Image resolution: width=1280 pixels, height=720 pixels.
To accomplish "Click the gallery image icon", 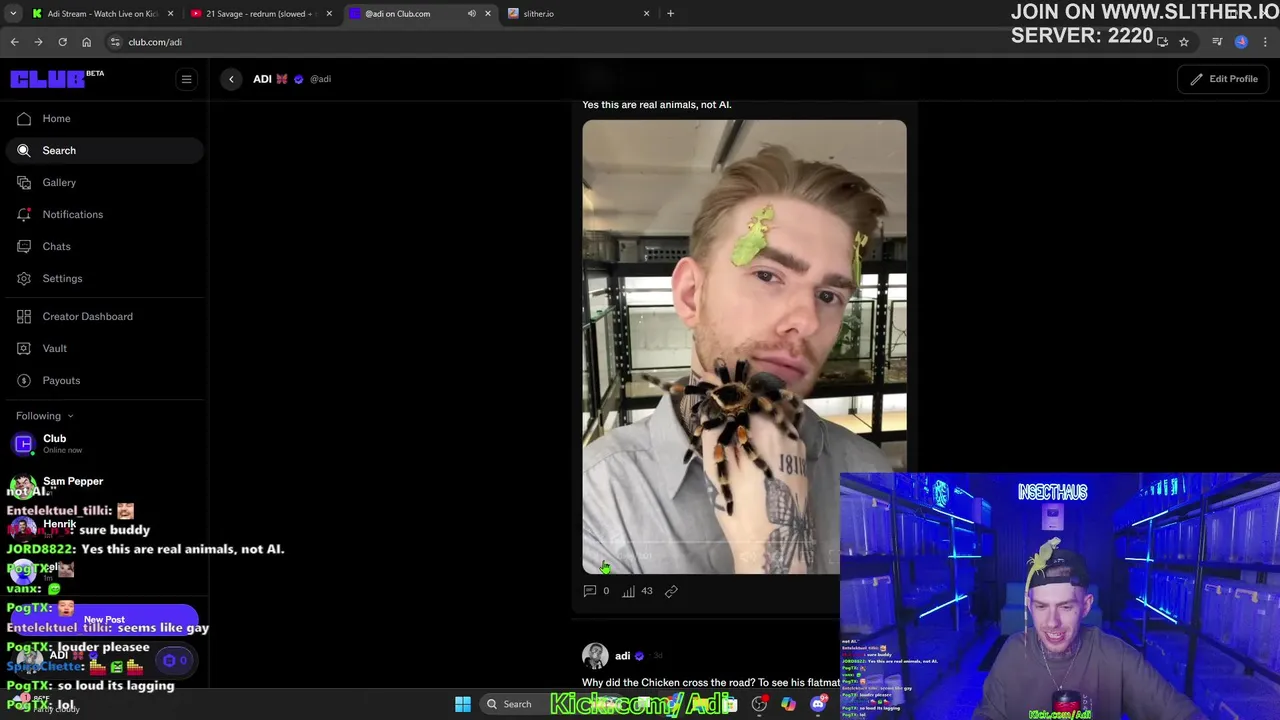I will (x=24, y=182).
